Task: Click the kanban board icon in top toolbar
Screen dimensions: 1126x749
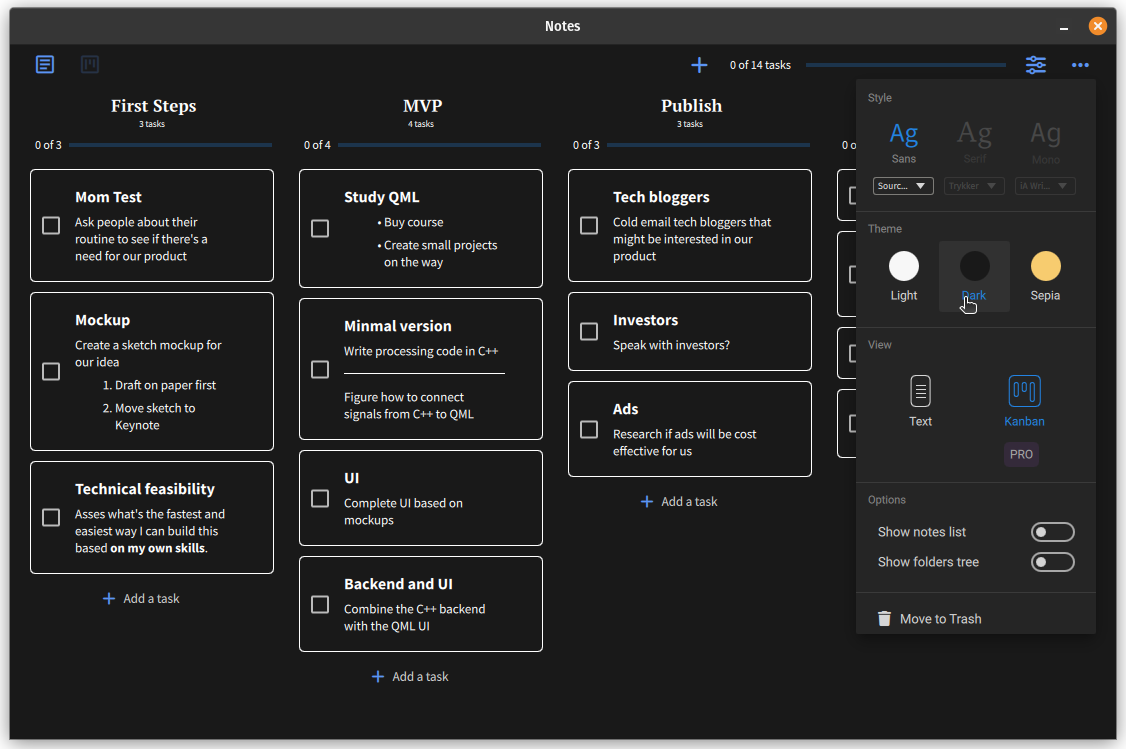Action: point(90,65)
